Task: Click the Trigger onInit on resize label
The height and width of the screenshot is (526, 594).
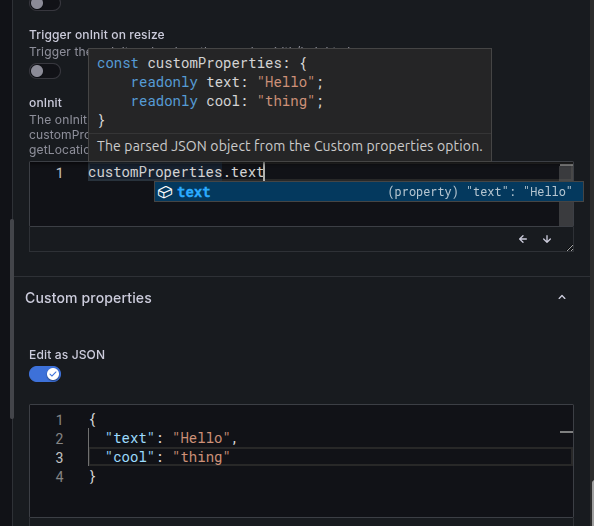Action: (x=97, y=35)
